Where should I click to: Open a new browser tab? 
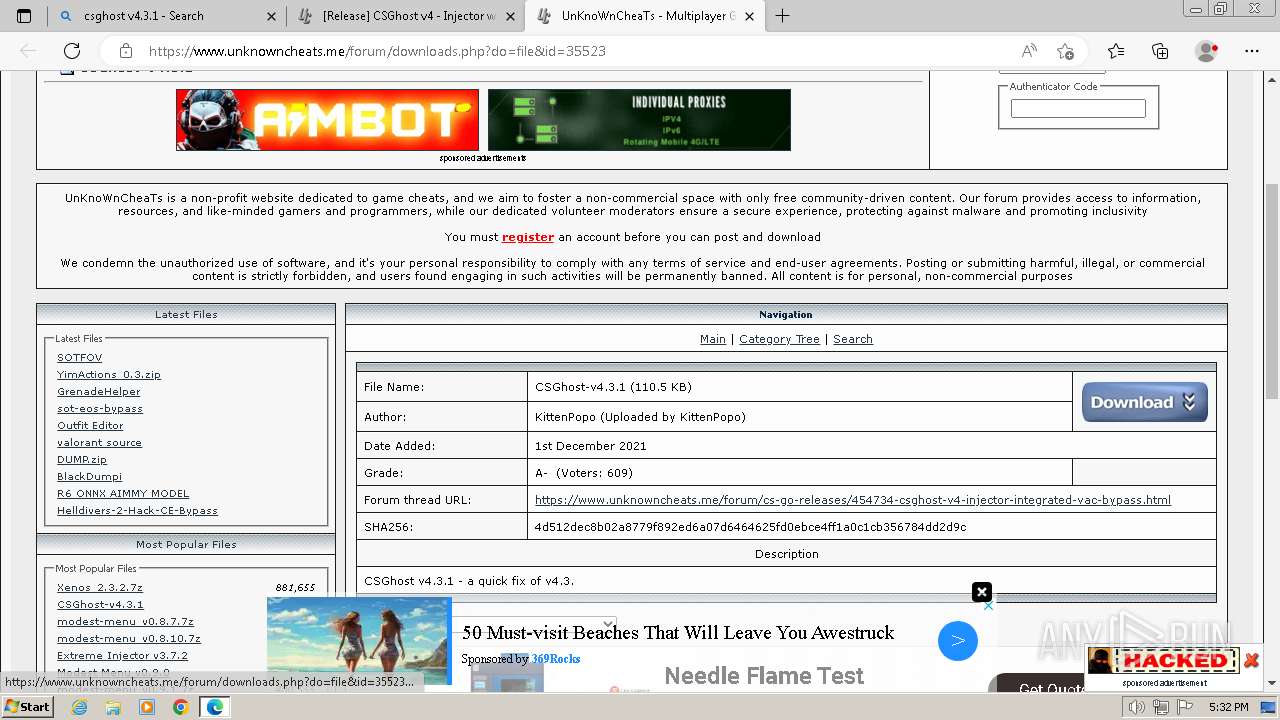tap(782, 16)
